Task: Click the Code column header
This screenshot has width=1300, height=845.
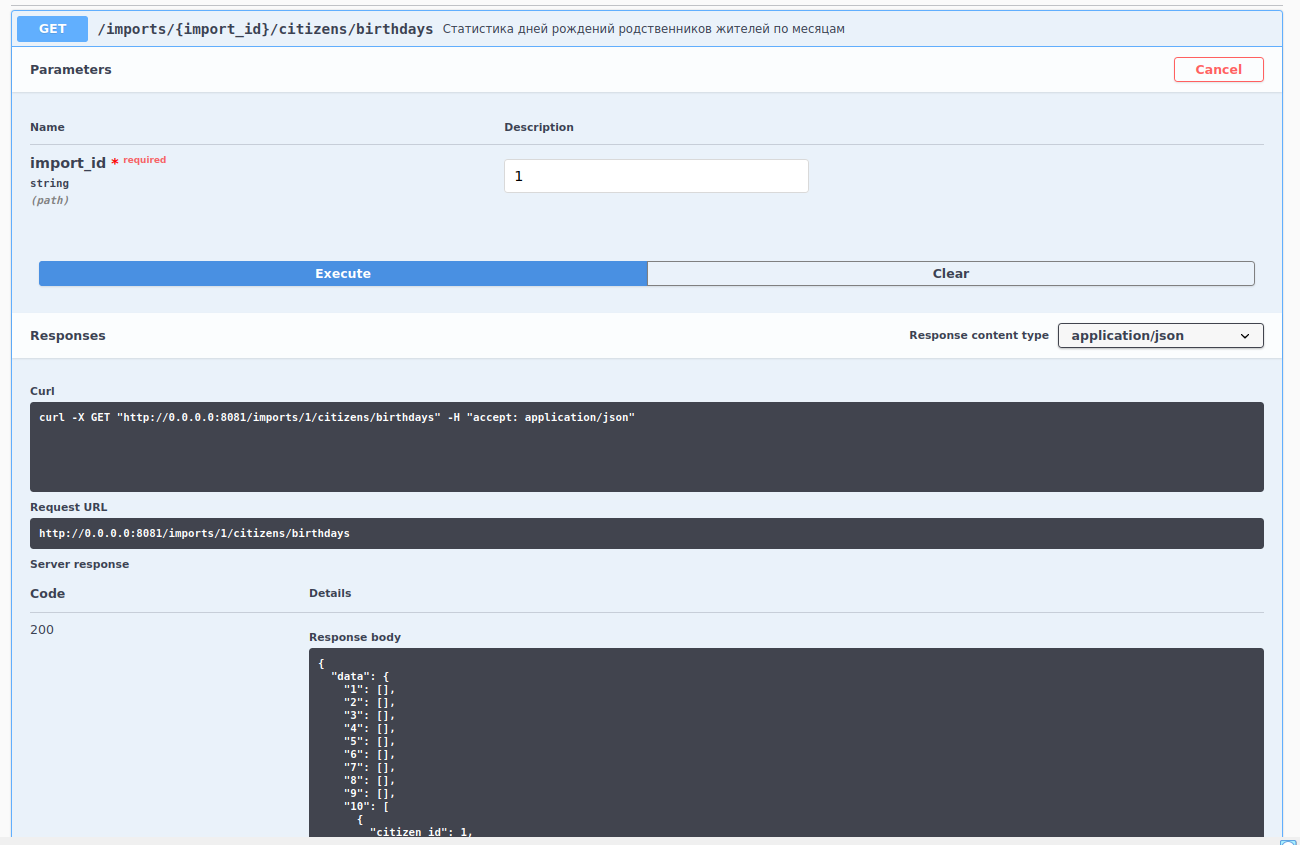Action: coord(47,594)
